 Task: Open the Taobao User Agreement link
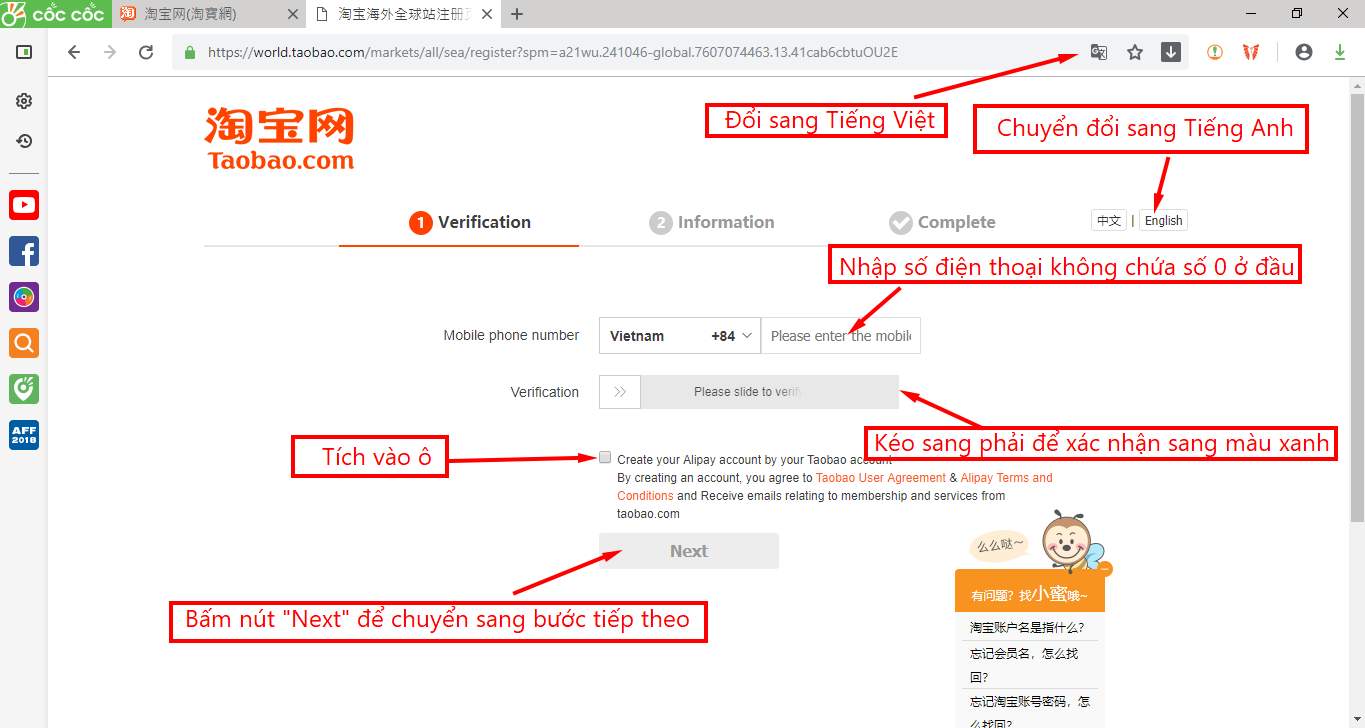tap(881, 478)
